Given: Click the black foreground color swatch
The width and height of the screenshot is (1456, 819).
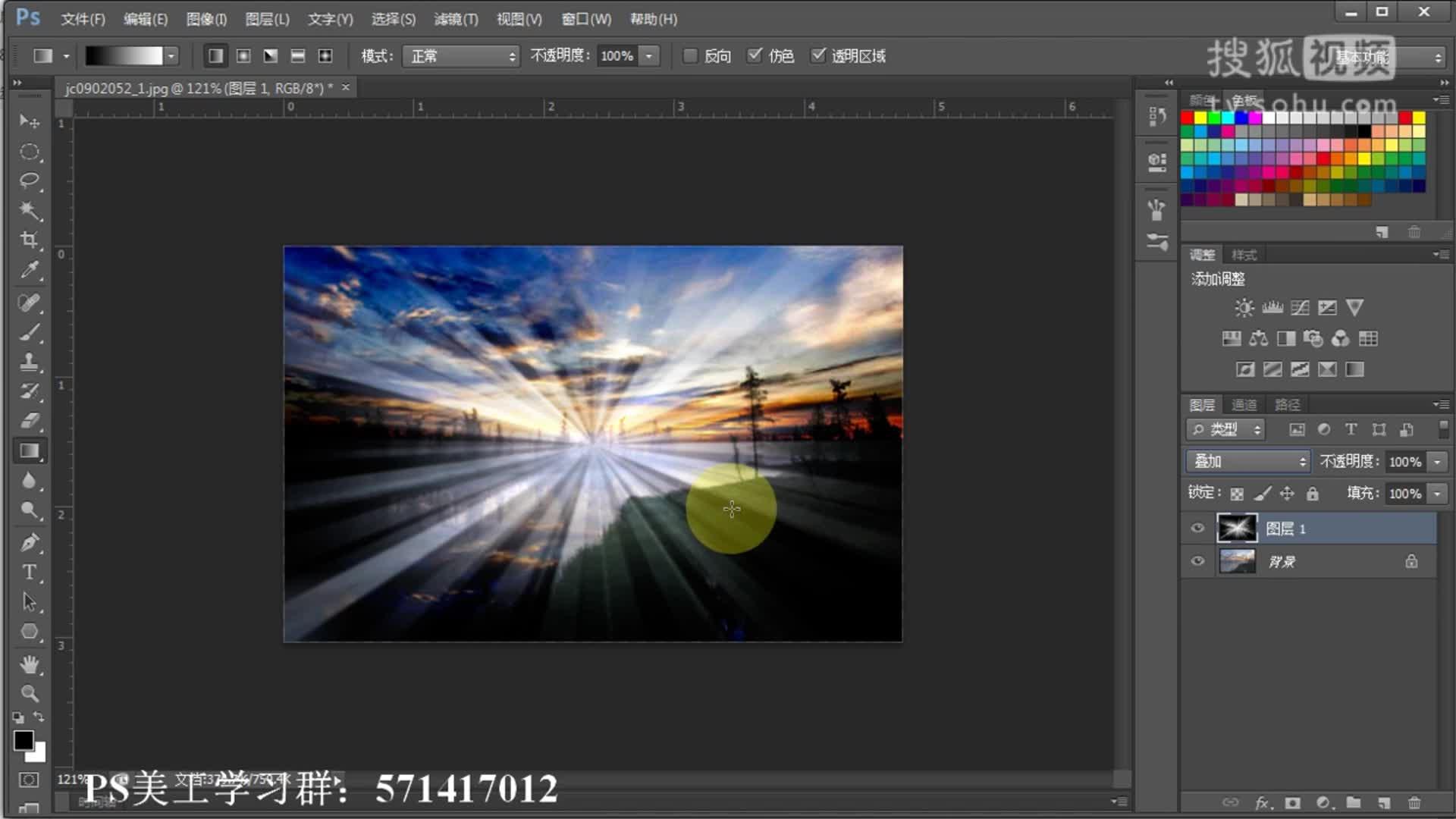Looking at the screenshot, I should point(23,740).
